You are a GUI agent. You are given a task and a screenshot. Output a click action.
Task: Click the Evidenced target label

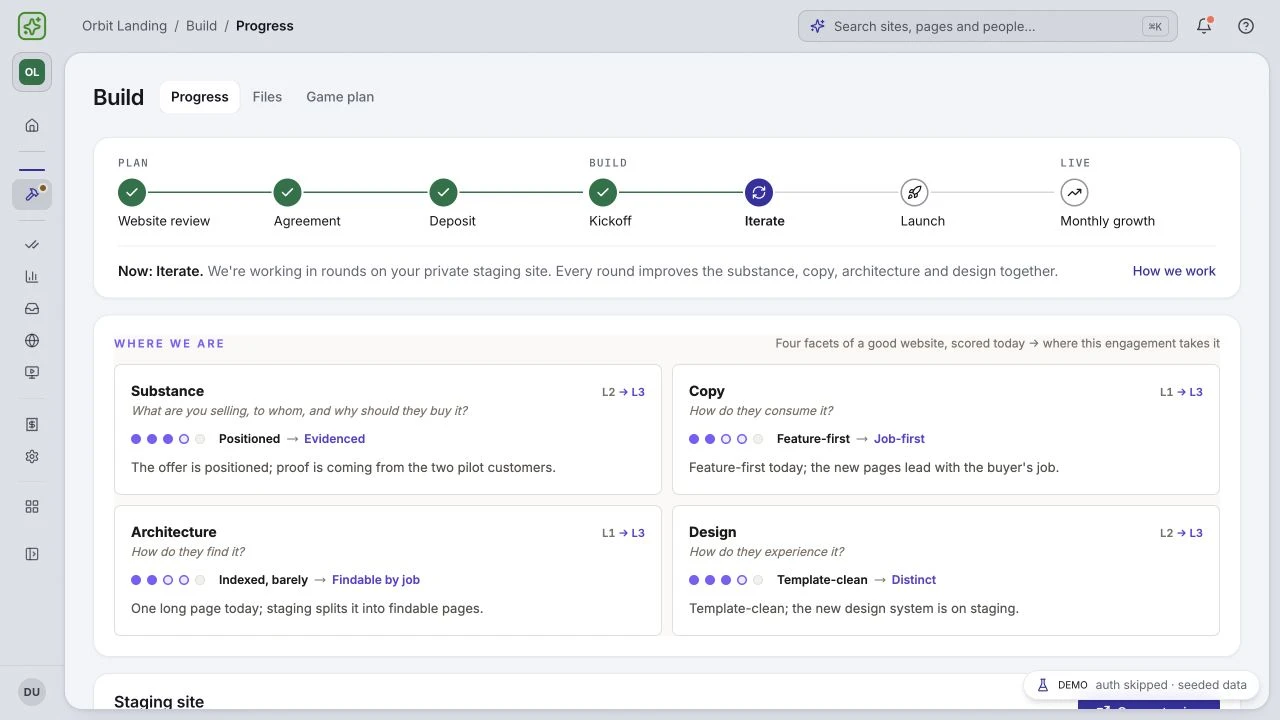click(x=334, y=439)
